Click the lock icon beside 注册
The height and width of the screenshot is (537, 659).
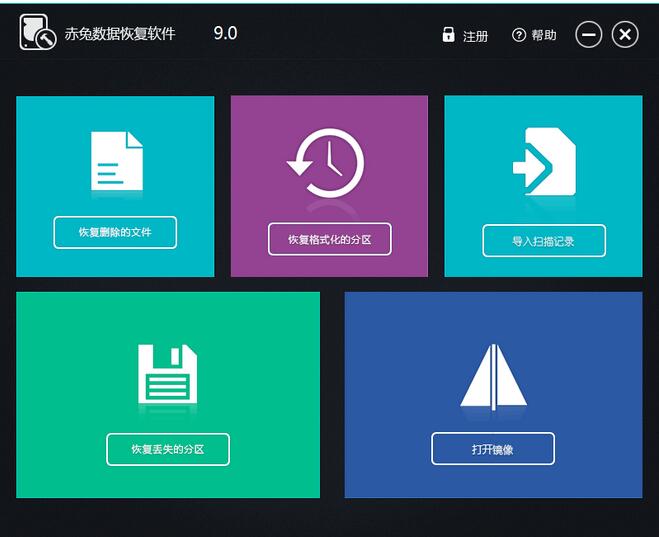(448, 35)
